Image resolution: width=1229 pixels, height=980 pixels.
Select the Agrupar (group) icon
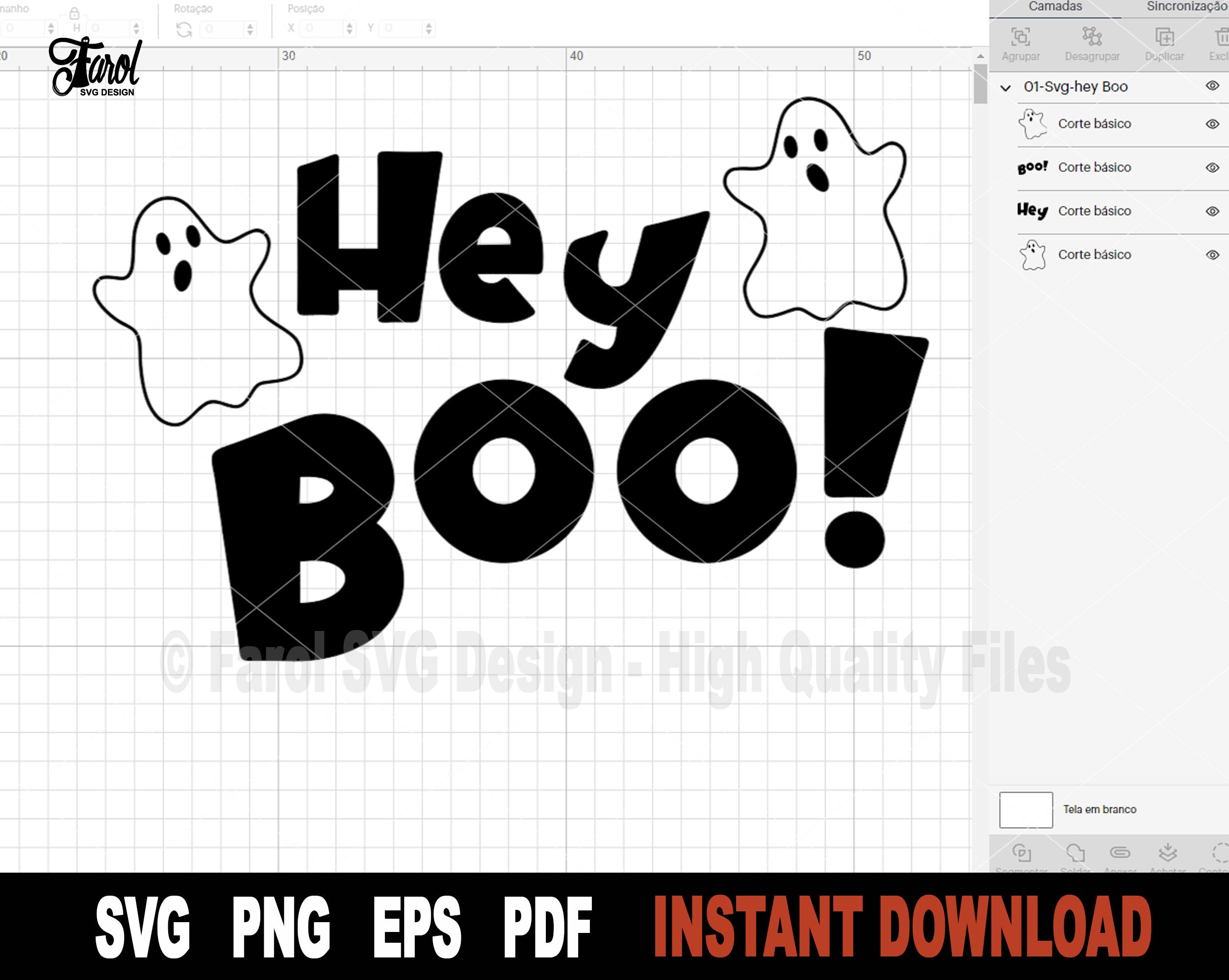pos(1022,35)
